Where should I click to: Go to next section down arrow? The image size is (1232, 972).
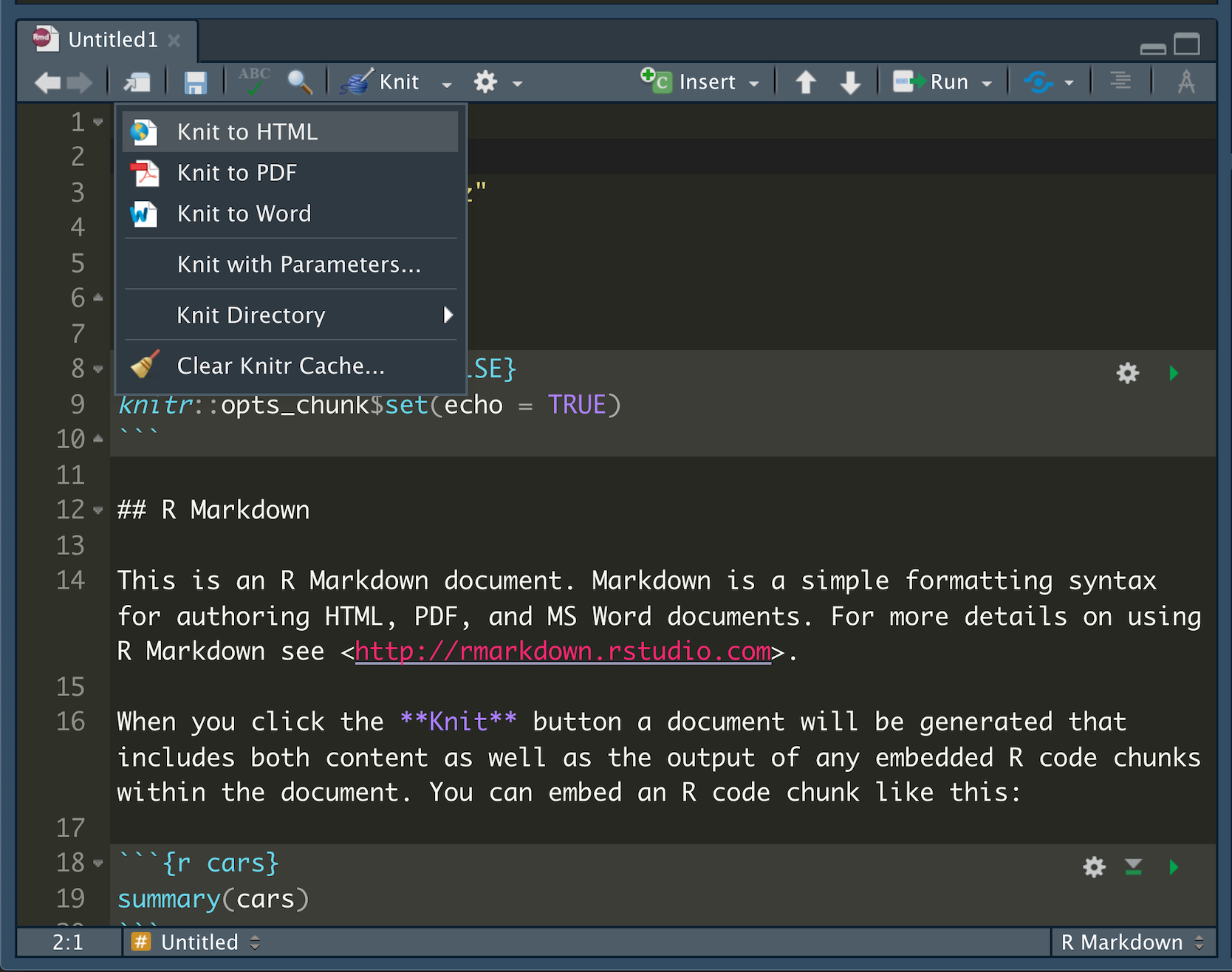[x=850, y=82]
